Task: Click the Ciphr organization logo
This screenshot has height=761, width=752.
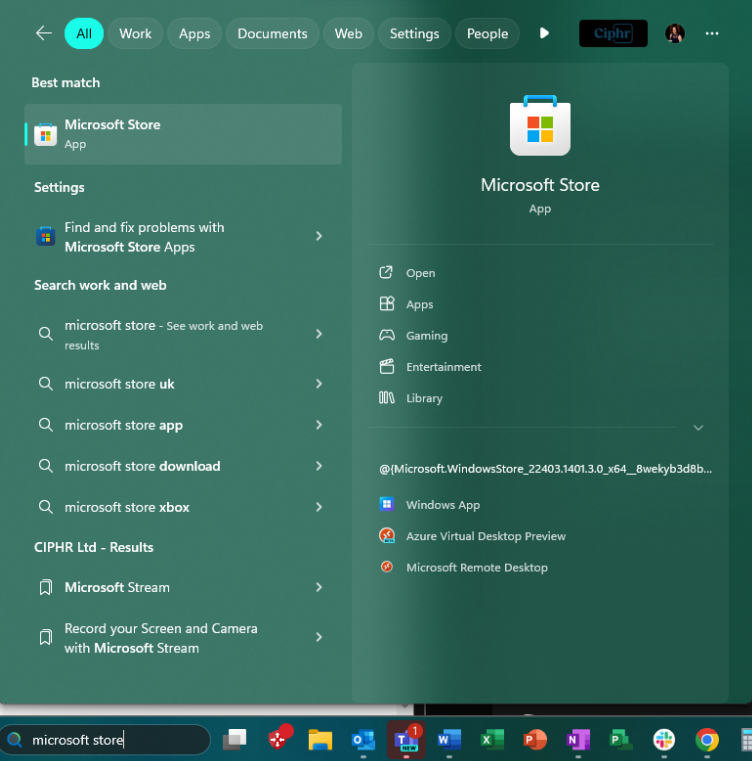Action: tap(613, 33)
